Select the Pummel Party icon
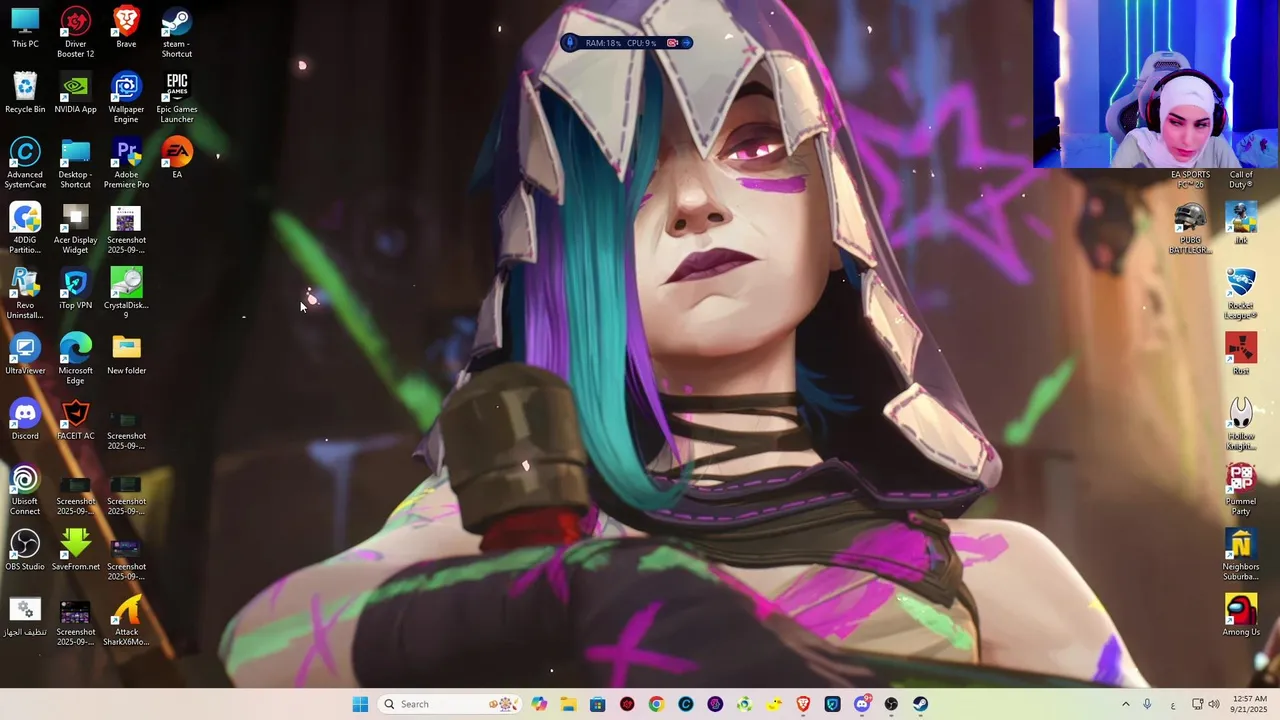The width and height of the screenshot is (1280, 720). click(x=1241, y=490)
